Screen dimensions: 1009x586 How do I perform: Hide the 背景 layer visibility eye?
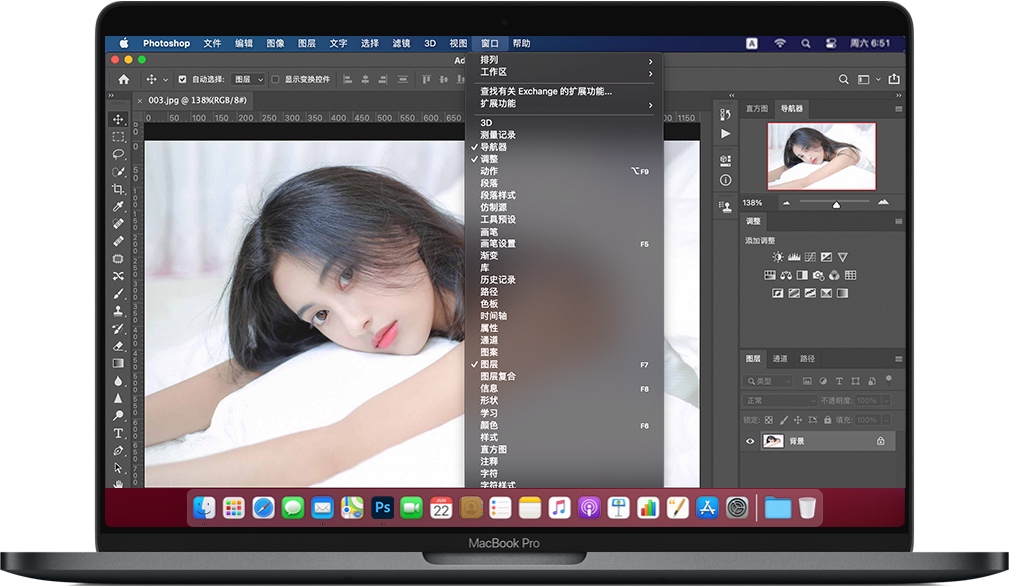pyautogui.click(x=749, y=440)
